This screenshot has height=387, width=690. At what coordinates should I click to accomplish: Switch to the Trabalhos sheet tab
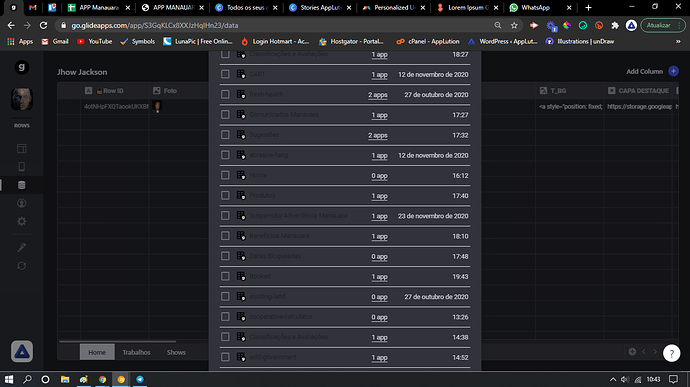click(136, 352)
